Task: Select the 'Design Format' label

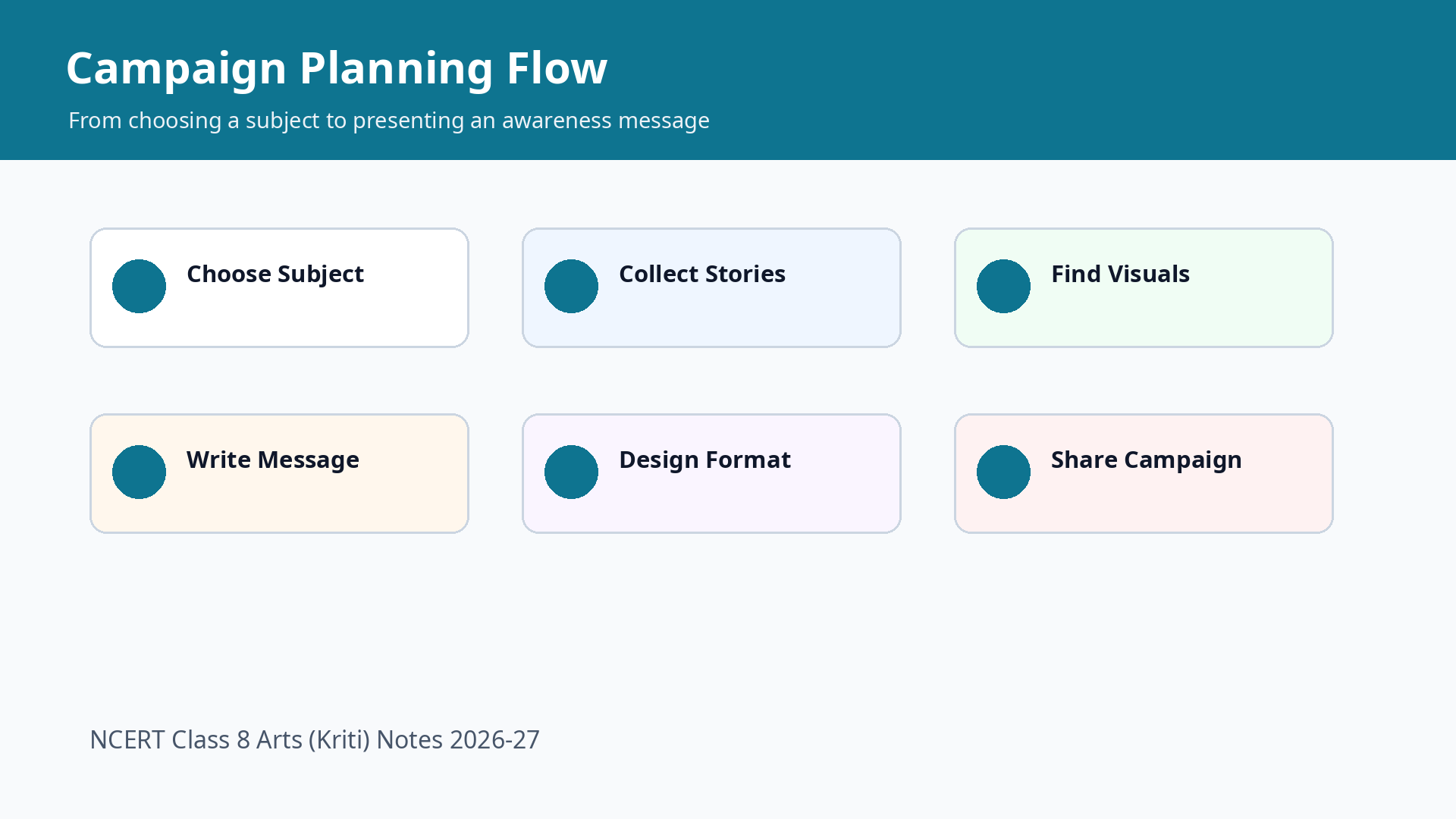Action: point(704,460)
